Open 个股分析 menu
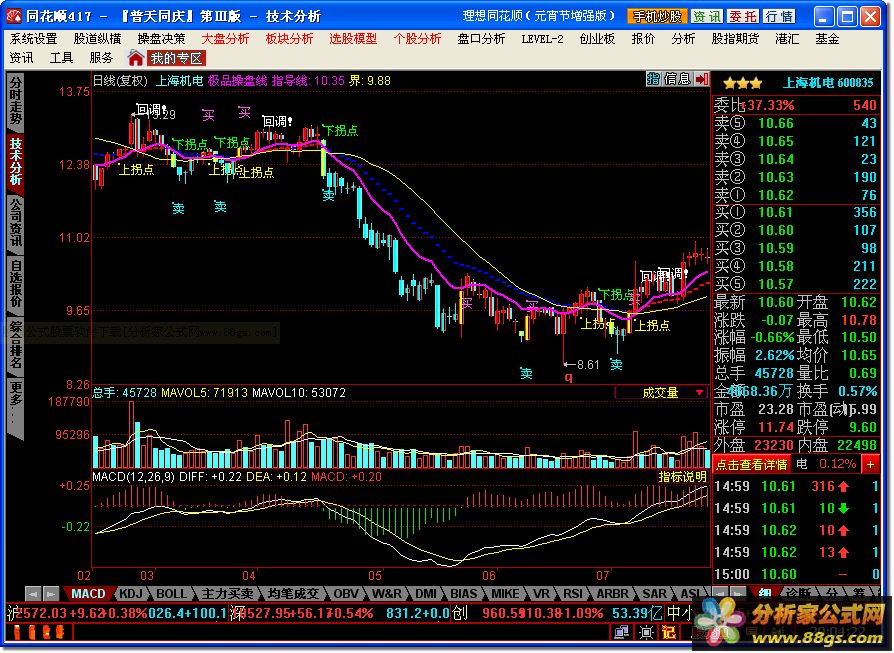Screen dimensions: 894x653 tap(417, 39)
